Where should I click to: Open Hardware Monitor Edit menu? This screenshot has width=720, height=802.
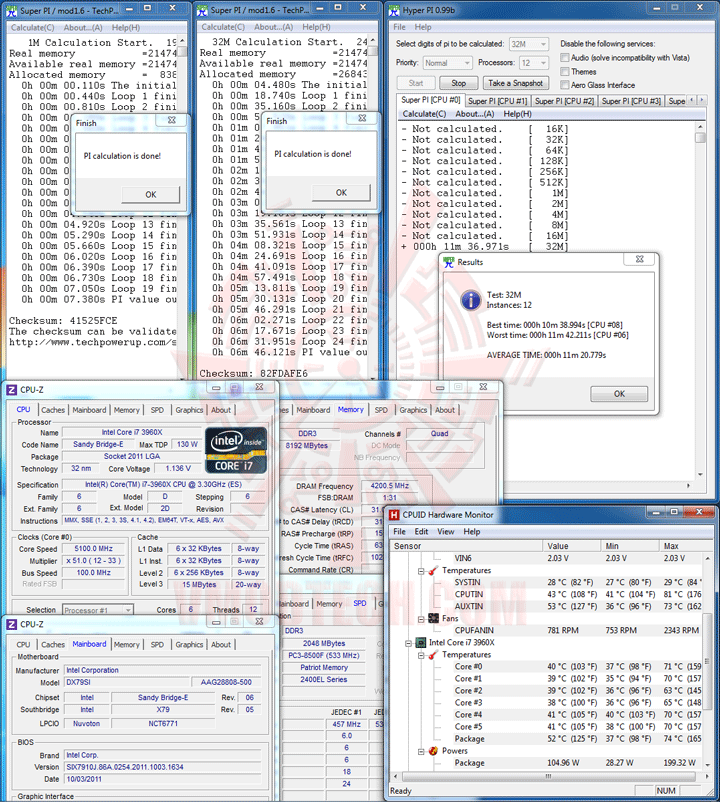click(421, 532)
